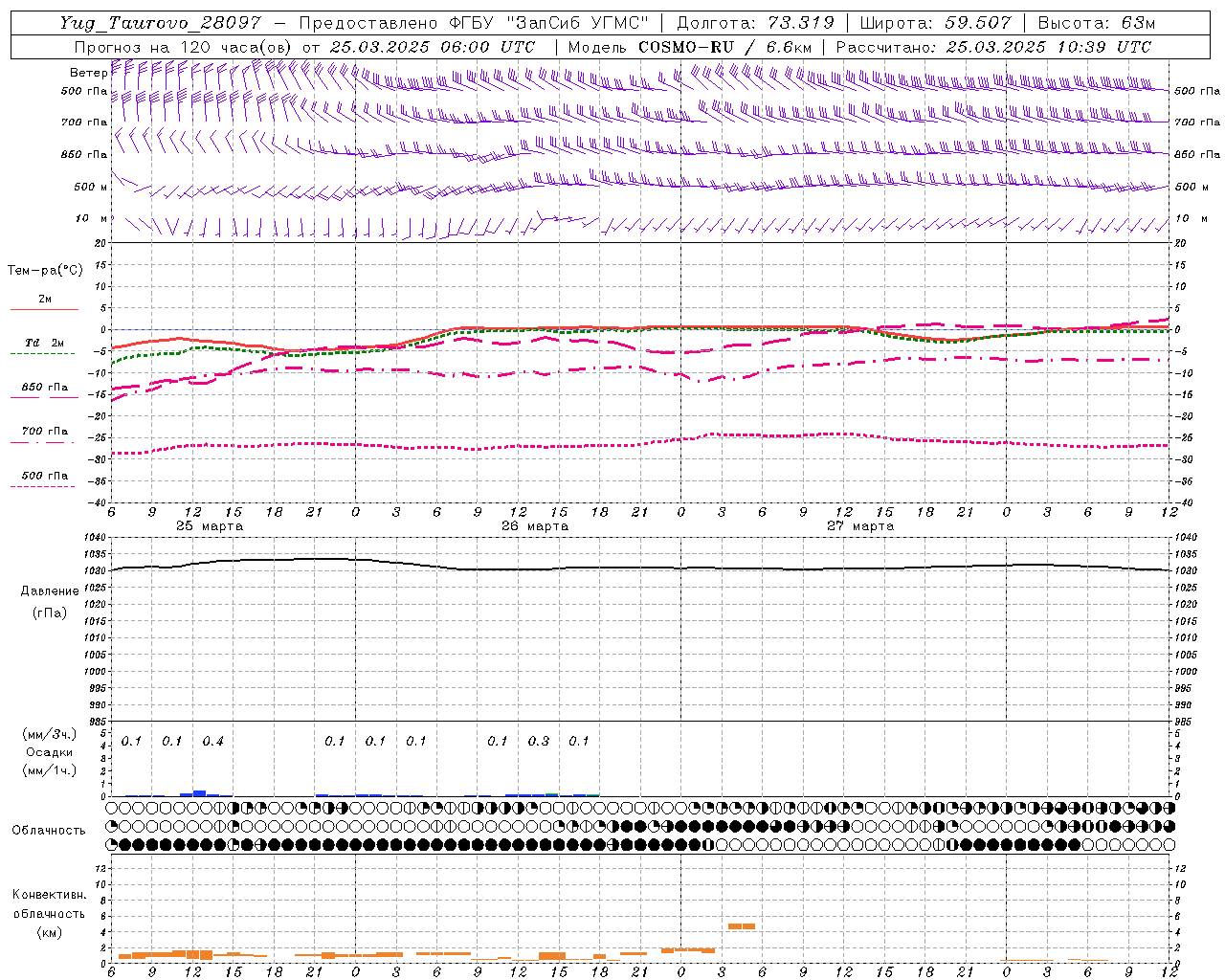Click the (мм/1ч.) precipitation unit label
The width and height of the screenshot is (1225, 980).
pos(50,770)
